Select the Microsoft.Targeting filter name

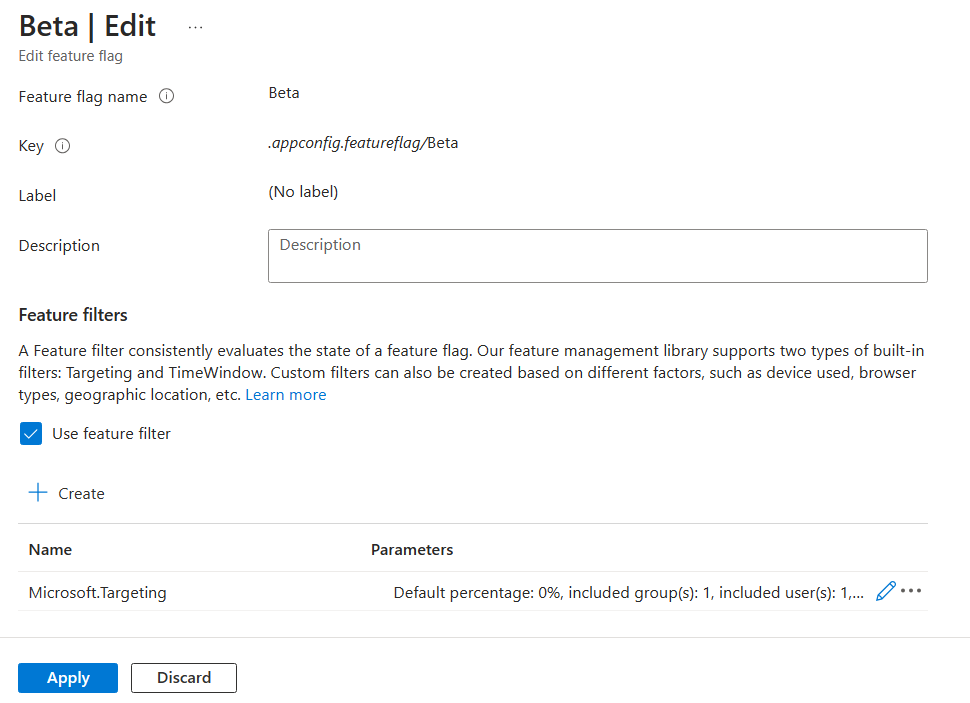pyautogui.click(x=97, y=593)
